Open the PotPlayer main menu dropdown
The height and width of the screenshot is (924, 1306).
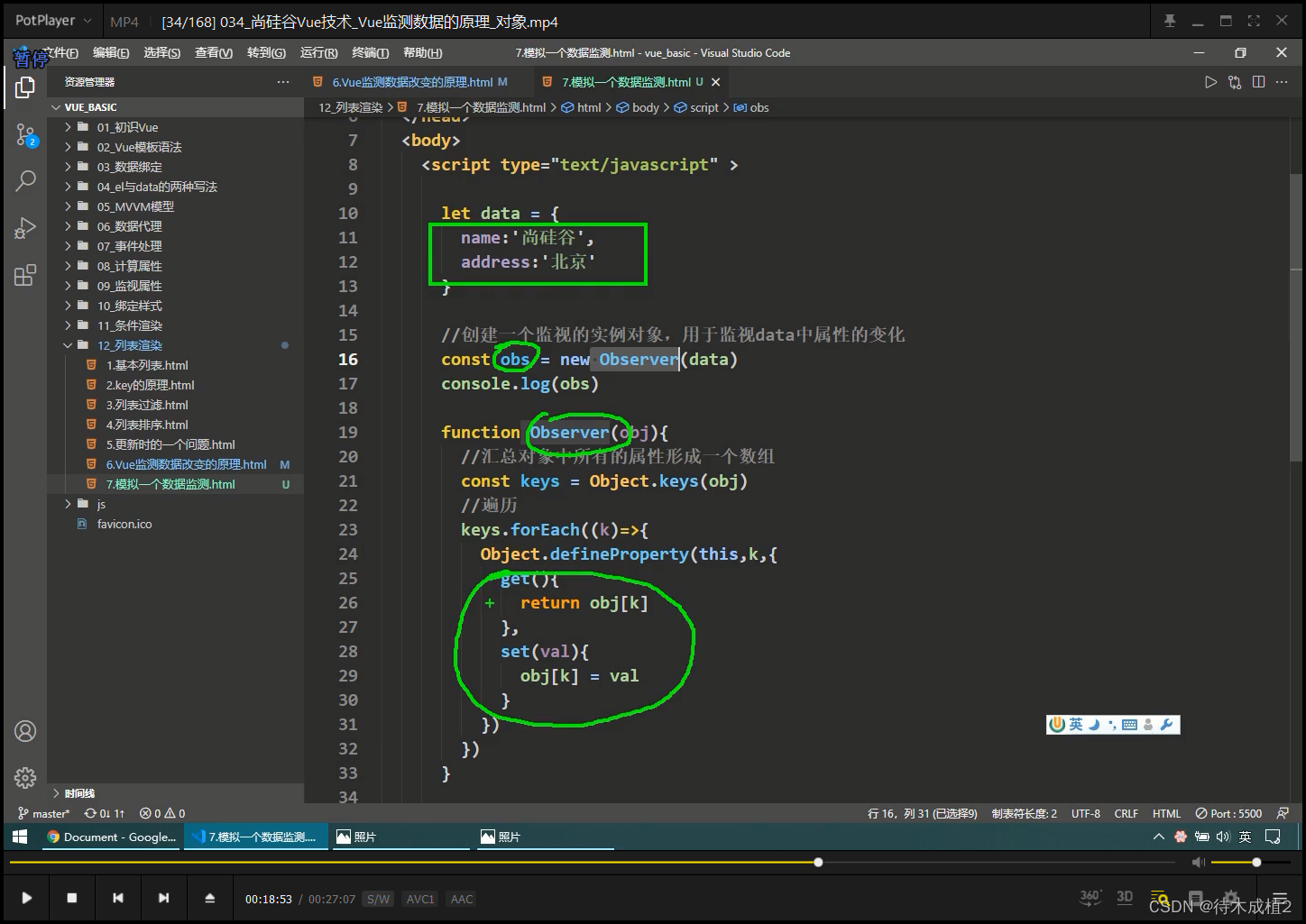[53, 20]
